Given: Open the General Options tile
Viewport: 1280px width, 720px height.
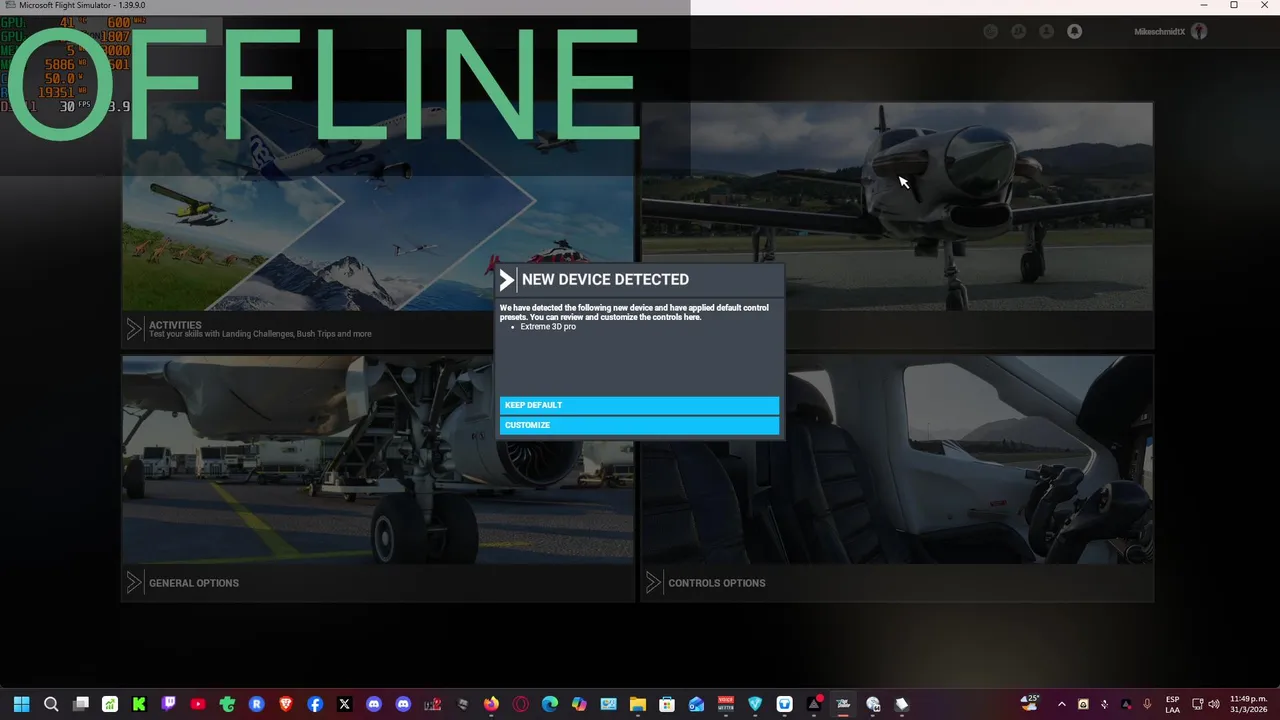Looking at the screenshot, I should [x=378, y=478].
